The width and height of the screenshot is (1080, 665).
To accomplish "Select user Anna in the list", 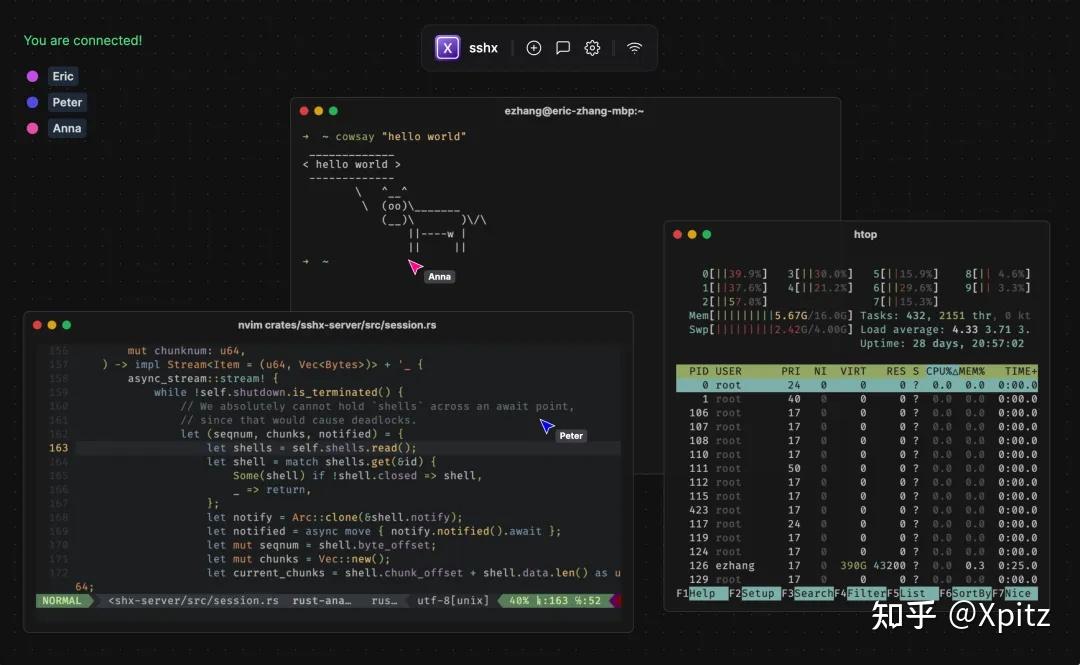I will 67,128.
